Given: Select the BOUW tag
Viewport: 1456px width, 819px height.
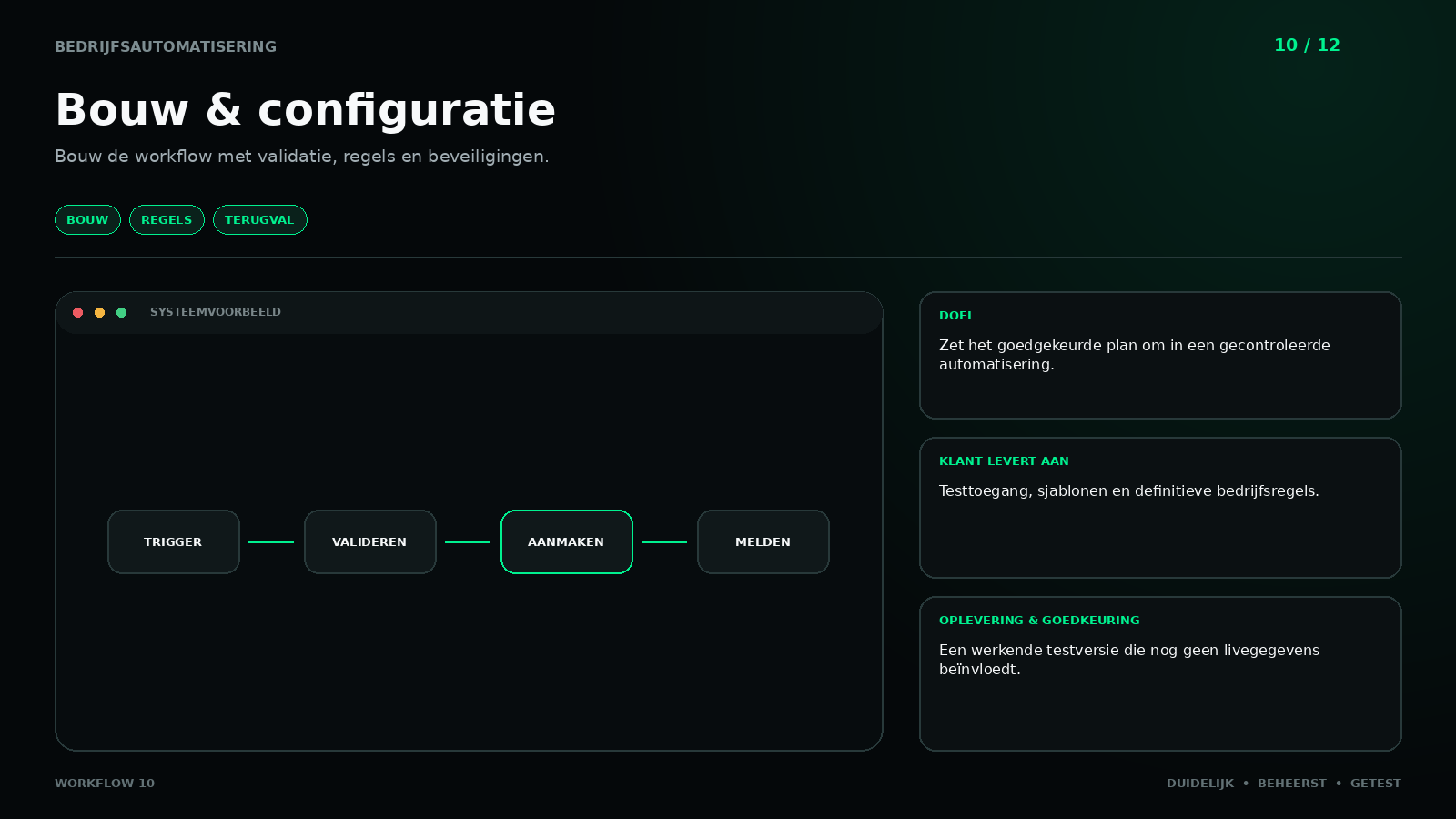Looking at the screenshot, I should pos(87,219).
